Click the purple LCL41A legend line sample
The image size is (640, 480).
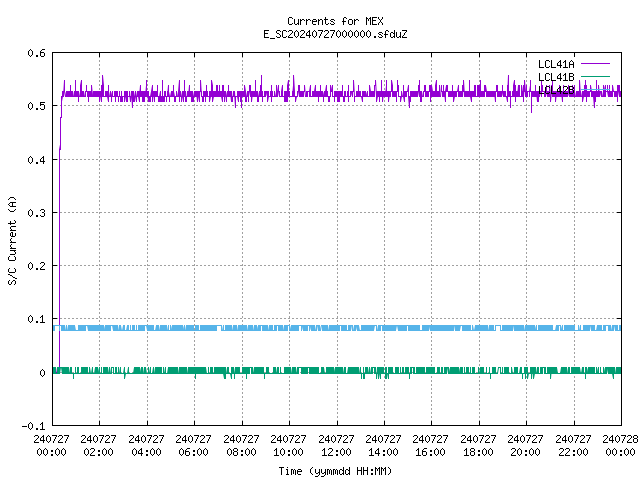(595, 64)
